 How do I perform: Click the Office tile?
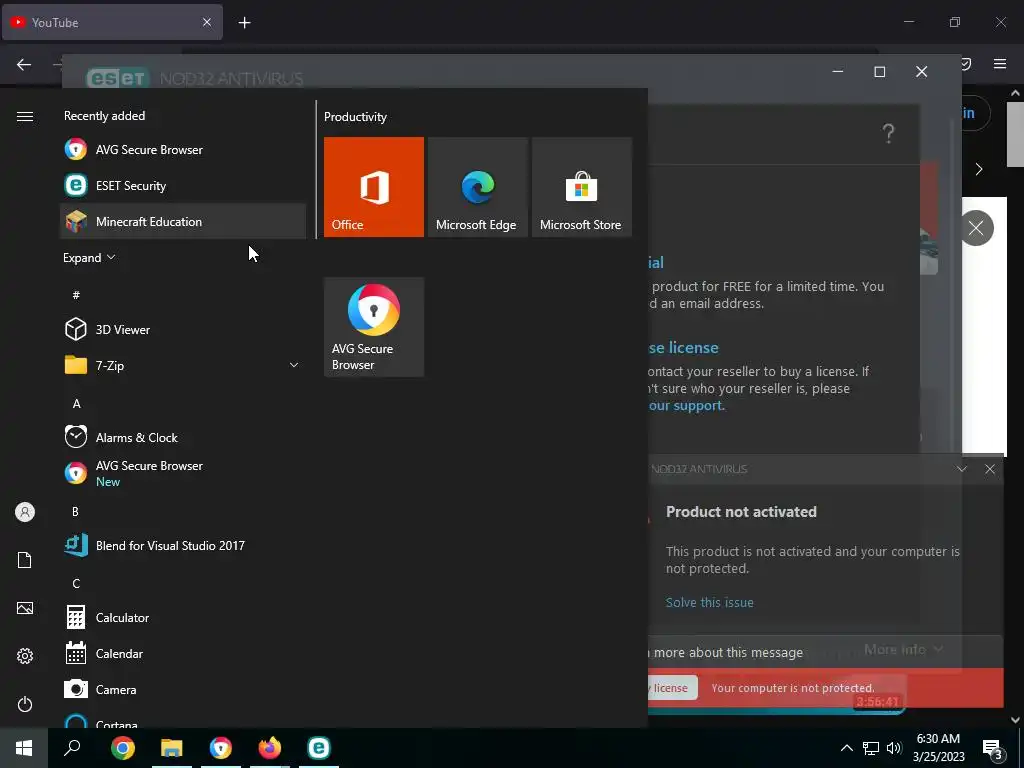point(374,187)
